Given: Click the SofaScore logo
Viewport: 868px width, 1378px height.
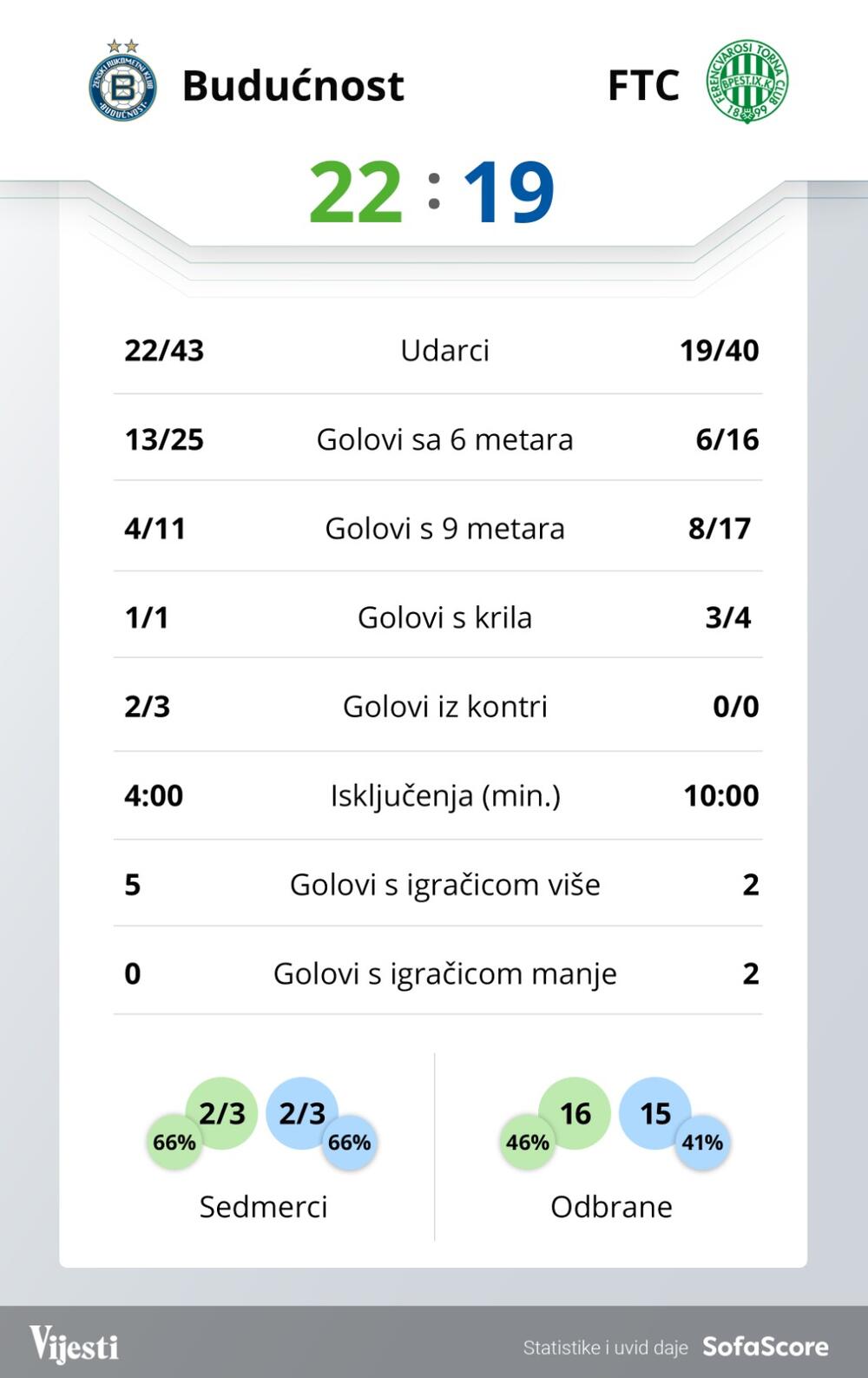Looking at the screenshot, I should tap(765, 1347).
